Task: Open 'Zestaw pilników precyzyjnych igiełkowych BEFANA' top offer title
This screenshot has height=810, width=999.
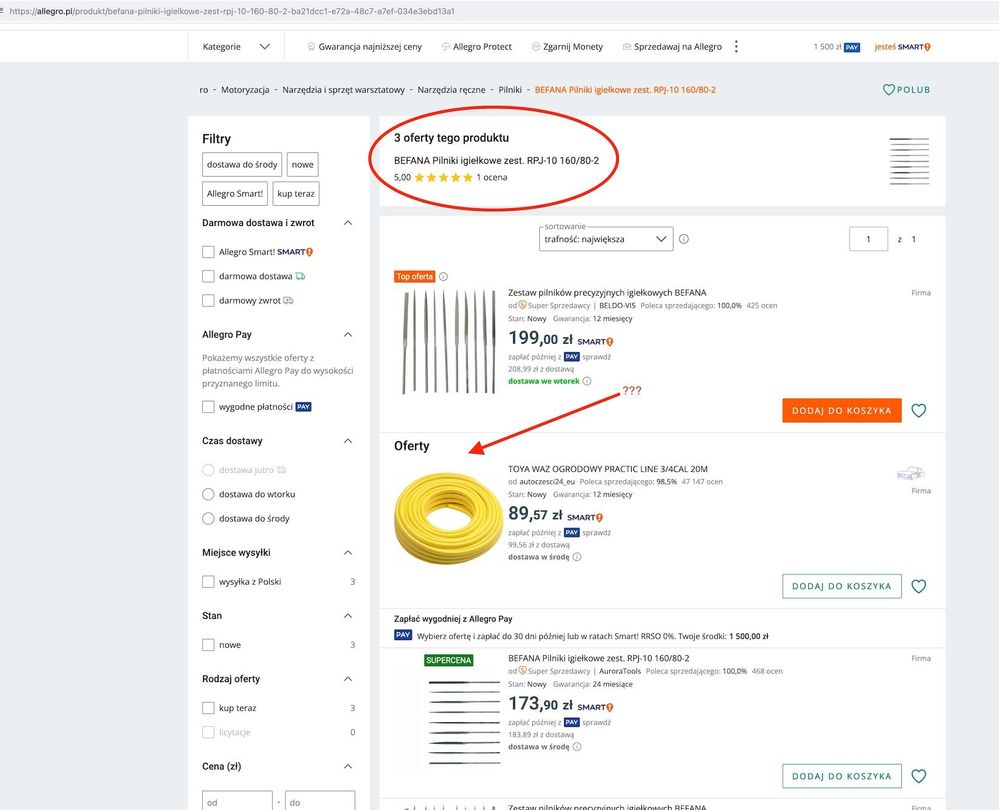Action: [x=607, y=293]
